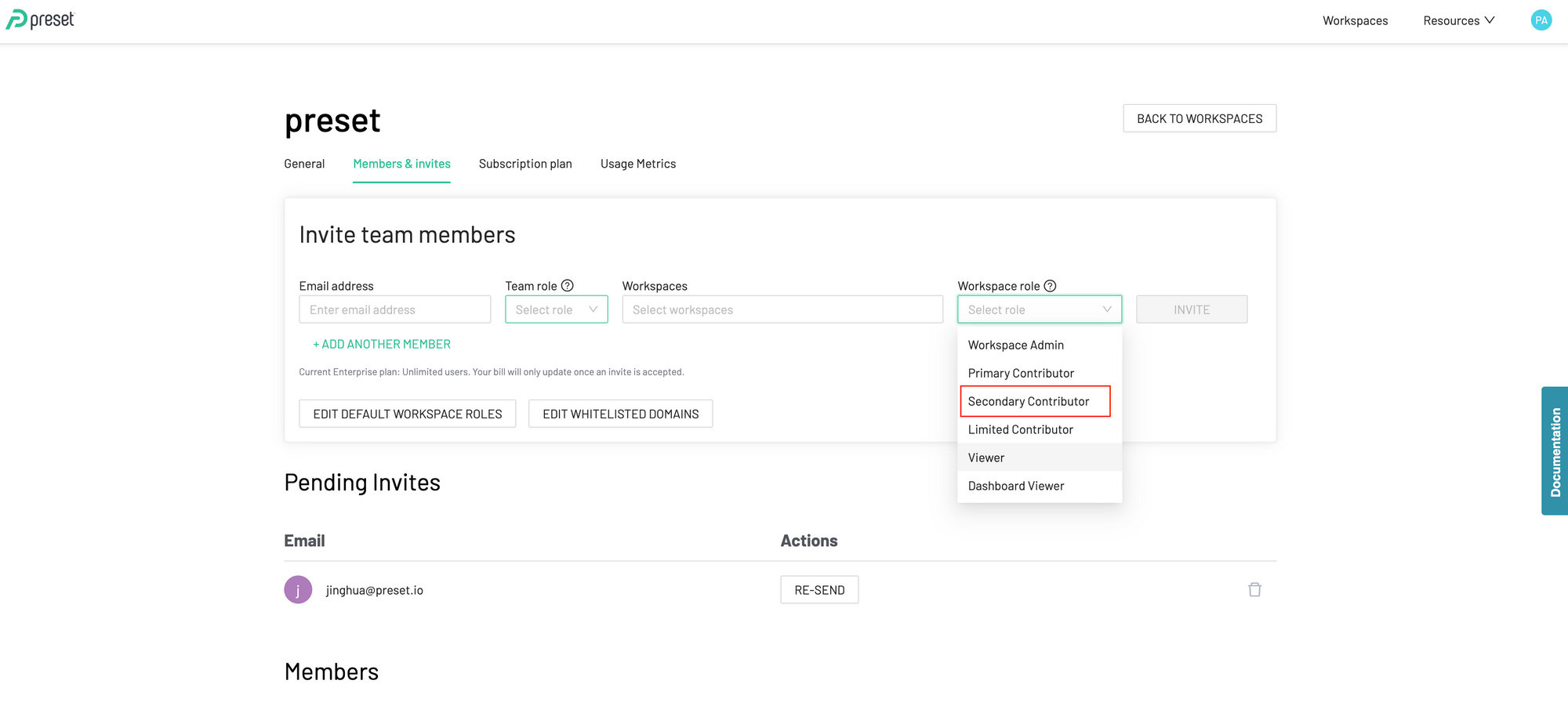Click the Workspace role help icon
Viewport: 1568px width, 702px height.
pos(1051,286)
